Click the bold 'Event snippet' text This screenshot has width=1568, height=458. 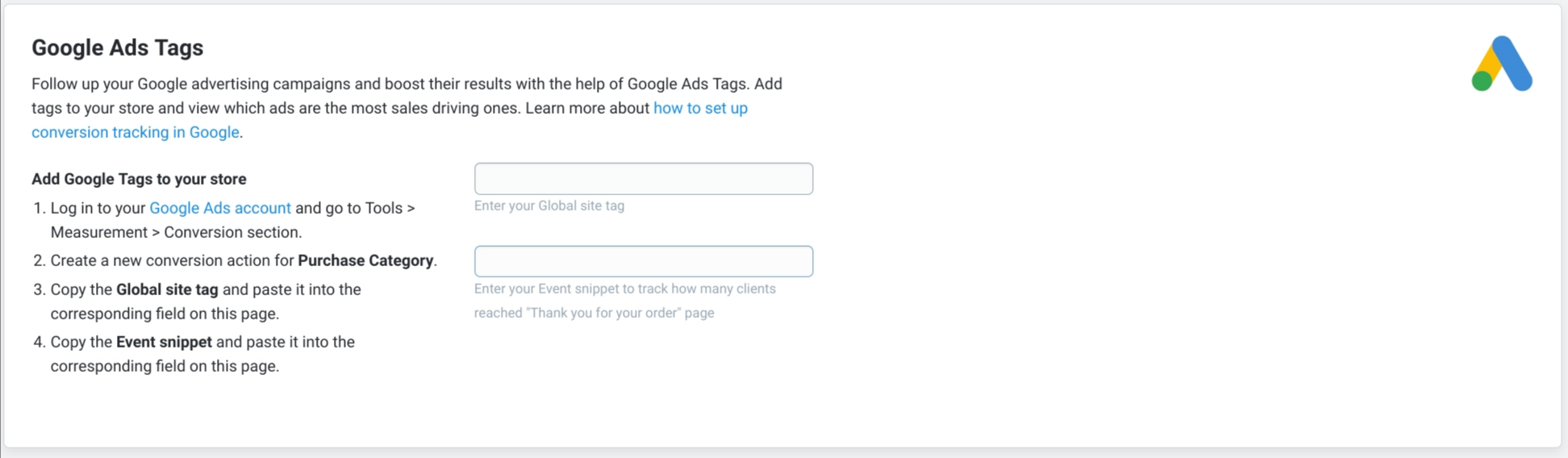pyautogui.click(x=164, y=342)
